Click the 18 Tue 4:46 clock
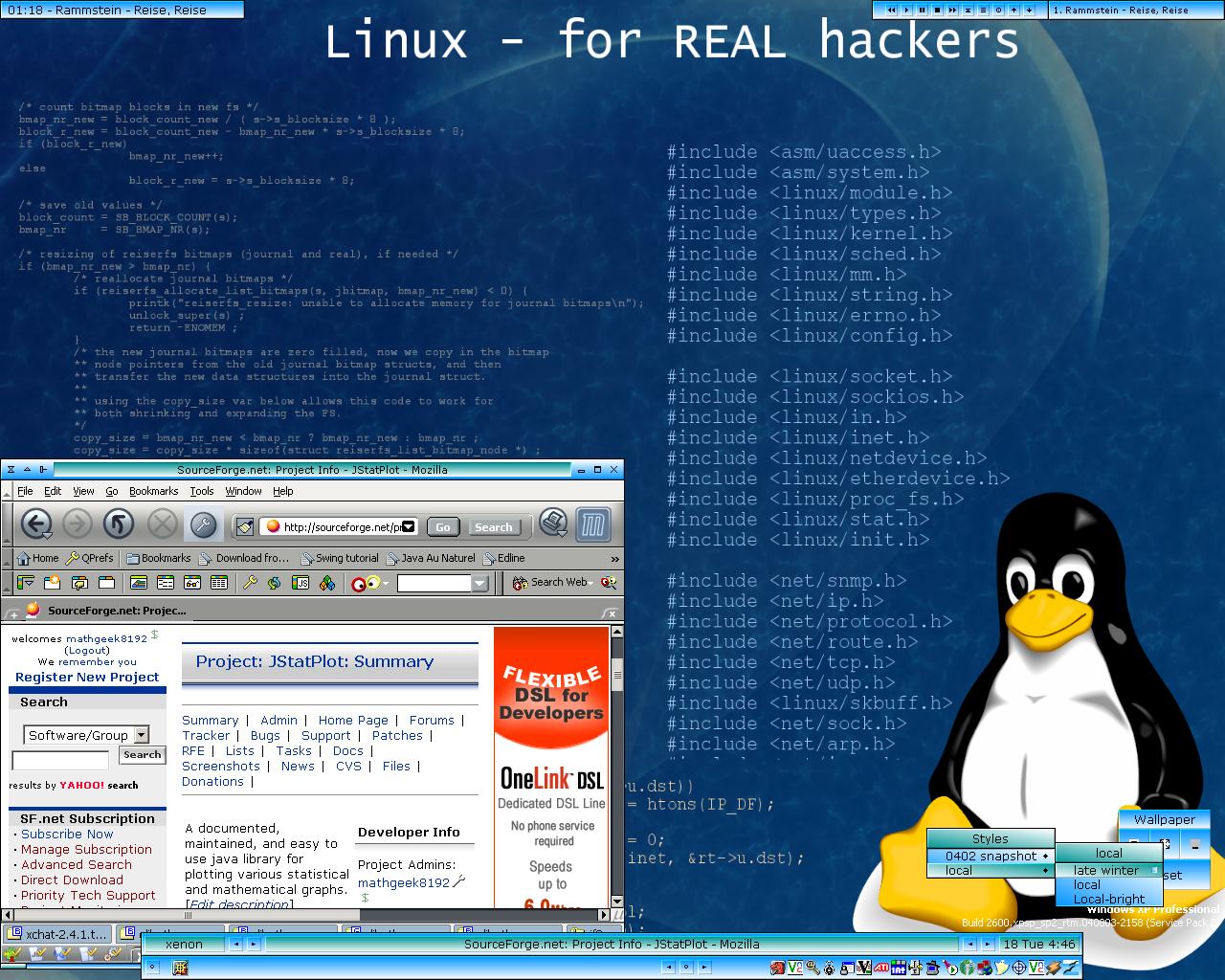1225x980 pixels. pyautogui.click(x=1038, y=944)
